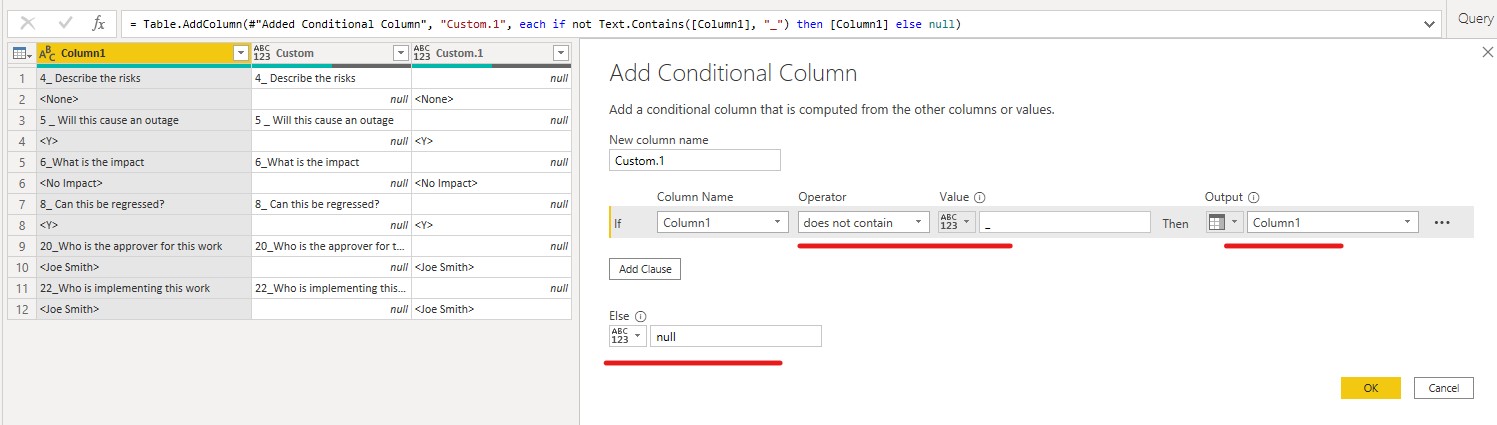The image size is (1497, 425).
Task: Select Column1 cell '20_Who is the approver for this work'
Action: click(144, 246)
